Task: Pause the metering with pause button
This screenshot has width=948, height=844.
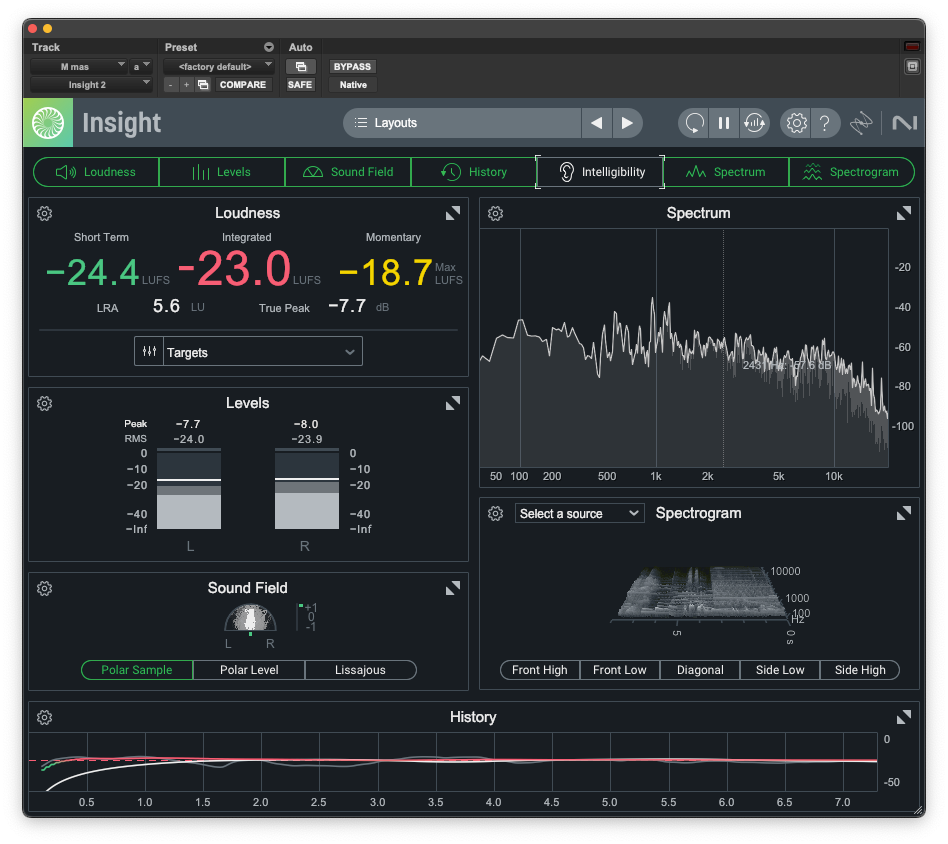Action: coord(723,123)
